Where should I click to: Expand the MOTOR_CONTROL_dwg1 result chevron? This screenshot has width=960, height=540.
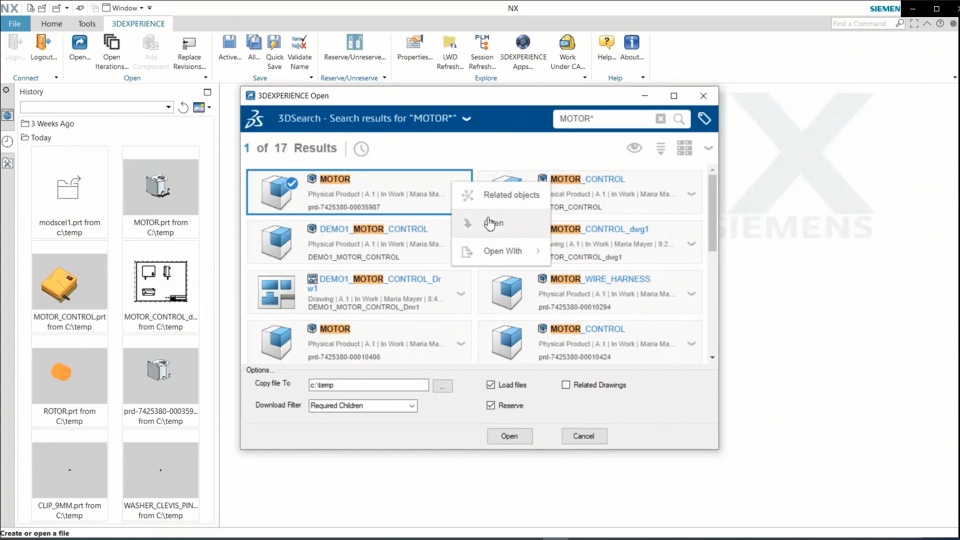(x=691, y=244)
